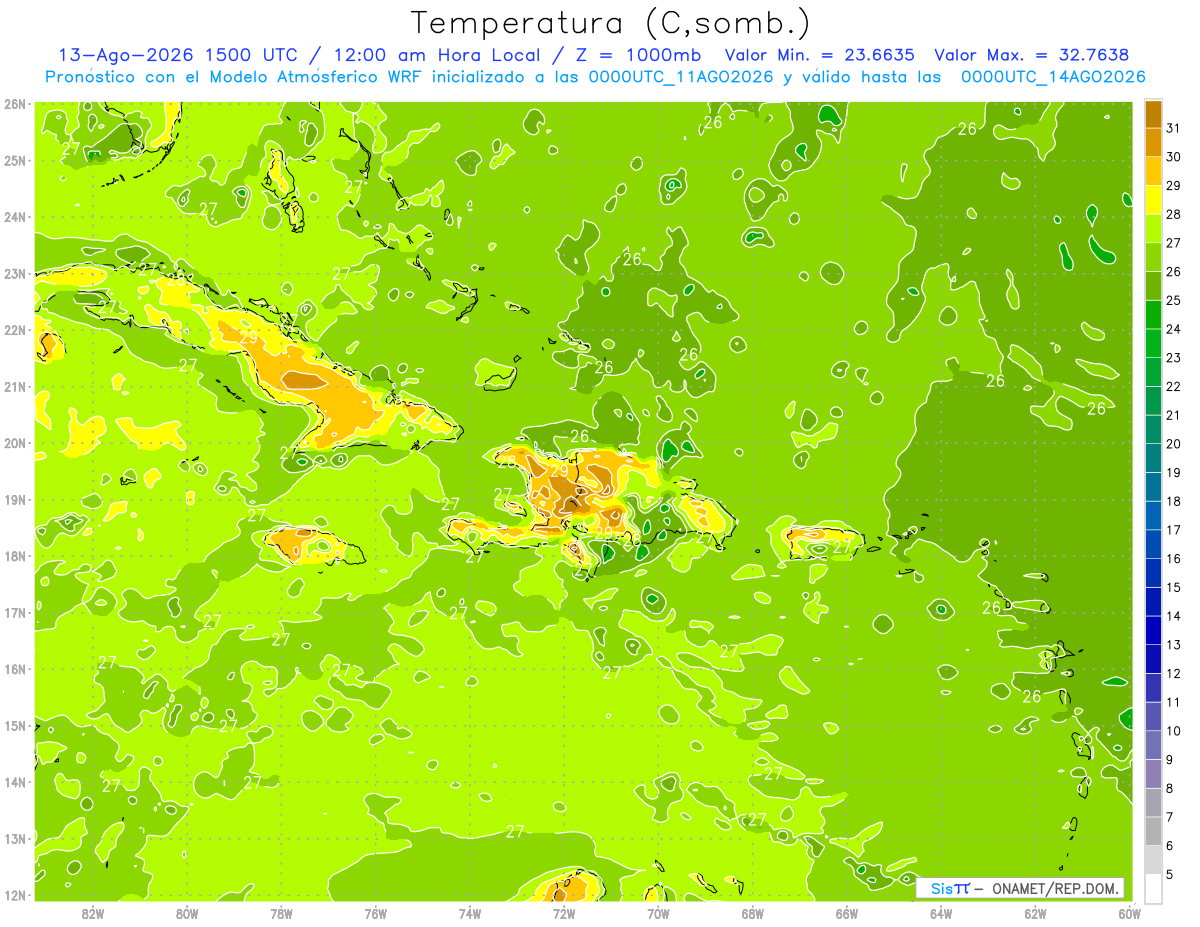
Task: Pick the darkest orange-brown swatch above legend 31
Action: pyautogui.click(x=1153, y=114)
